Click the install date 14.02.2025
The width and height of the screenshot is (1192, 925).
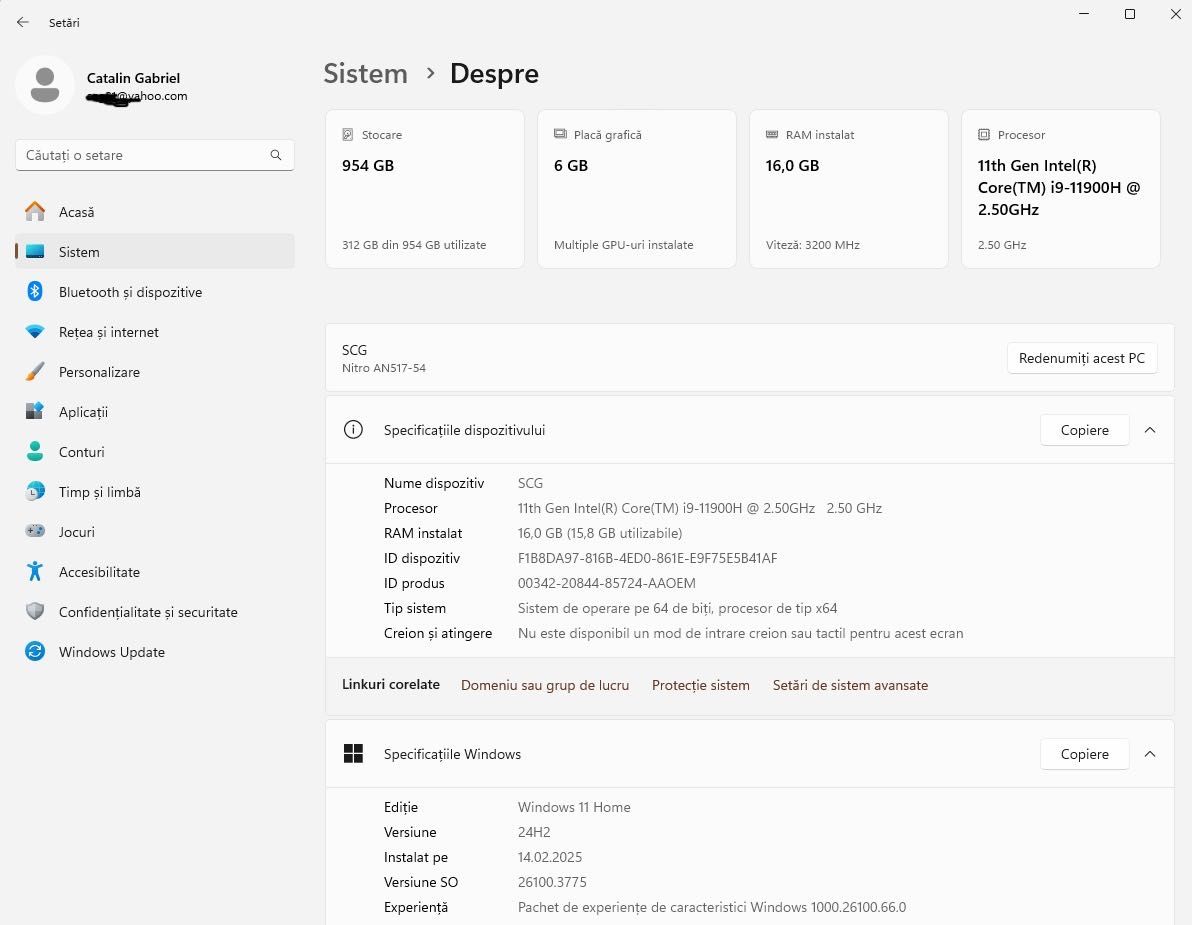pyautogui.click(x=550, y=857)
